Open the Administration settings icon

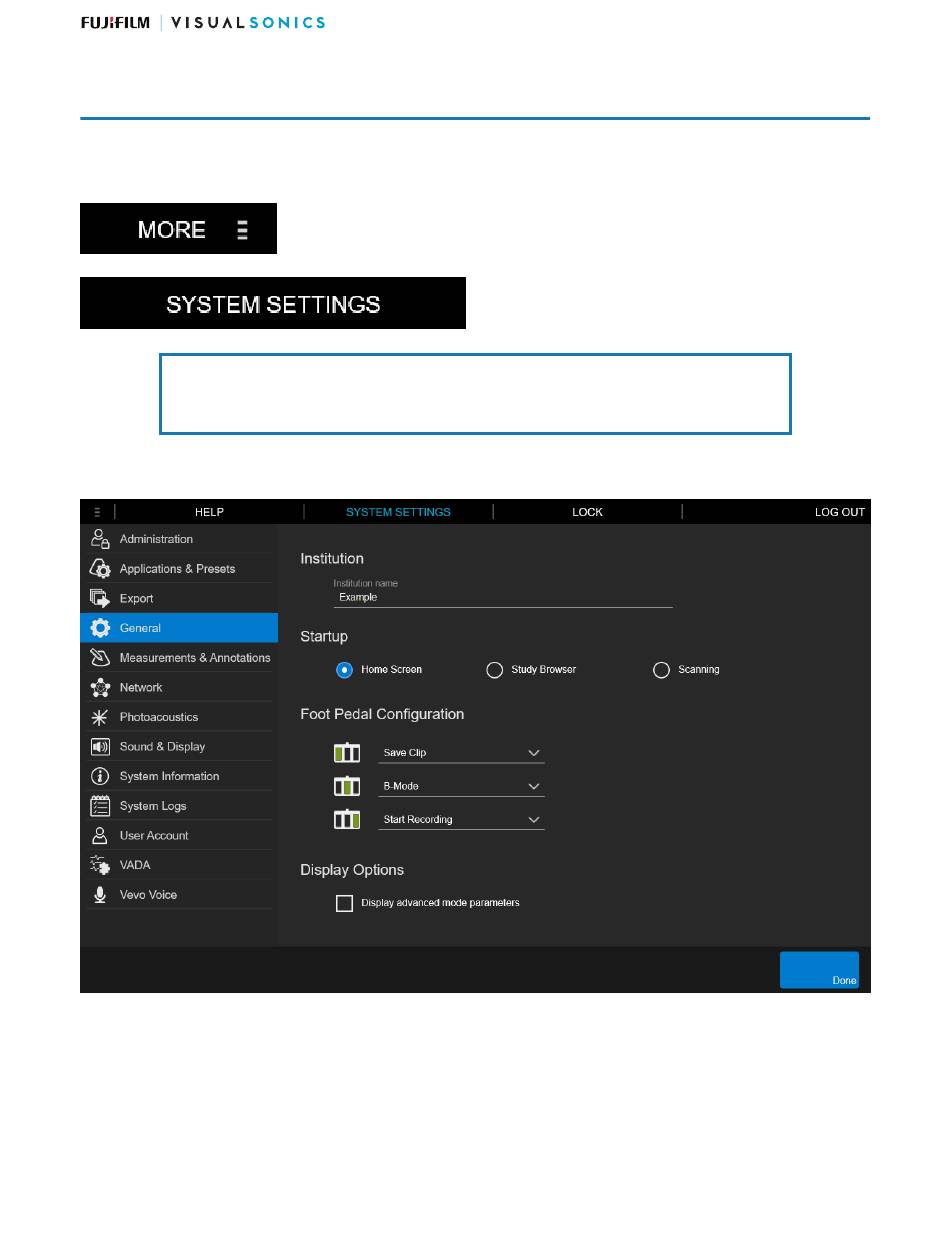[100, 539]
